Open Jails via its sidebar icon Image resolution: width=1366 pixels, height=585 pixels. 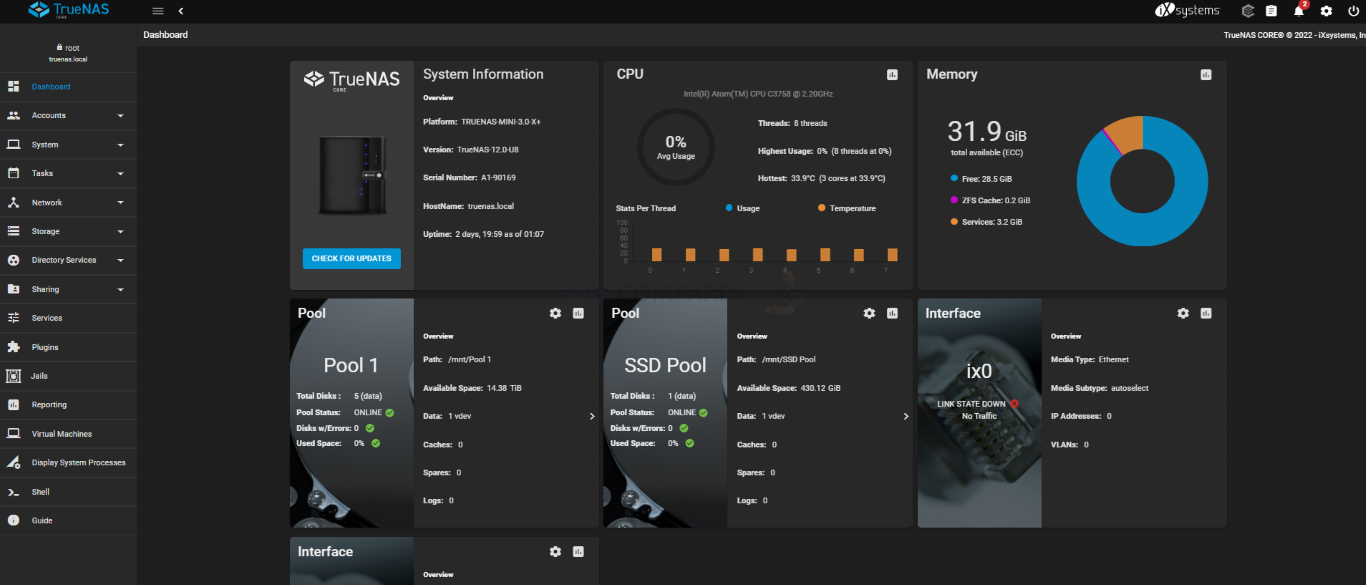click(x=13, y=376)
